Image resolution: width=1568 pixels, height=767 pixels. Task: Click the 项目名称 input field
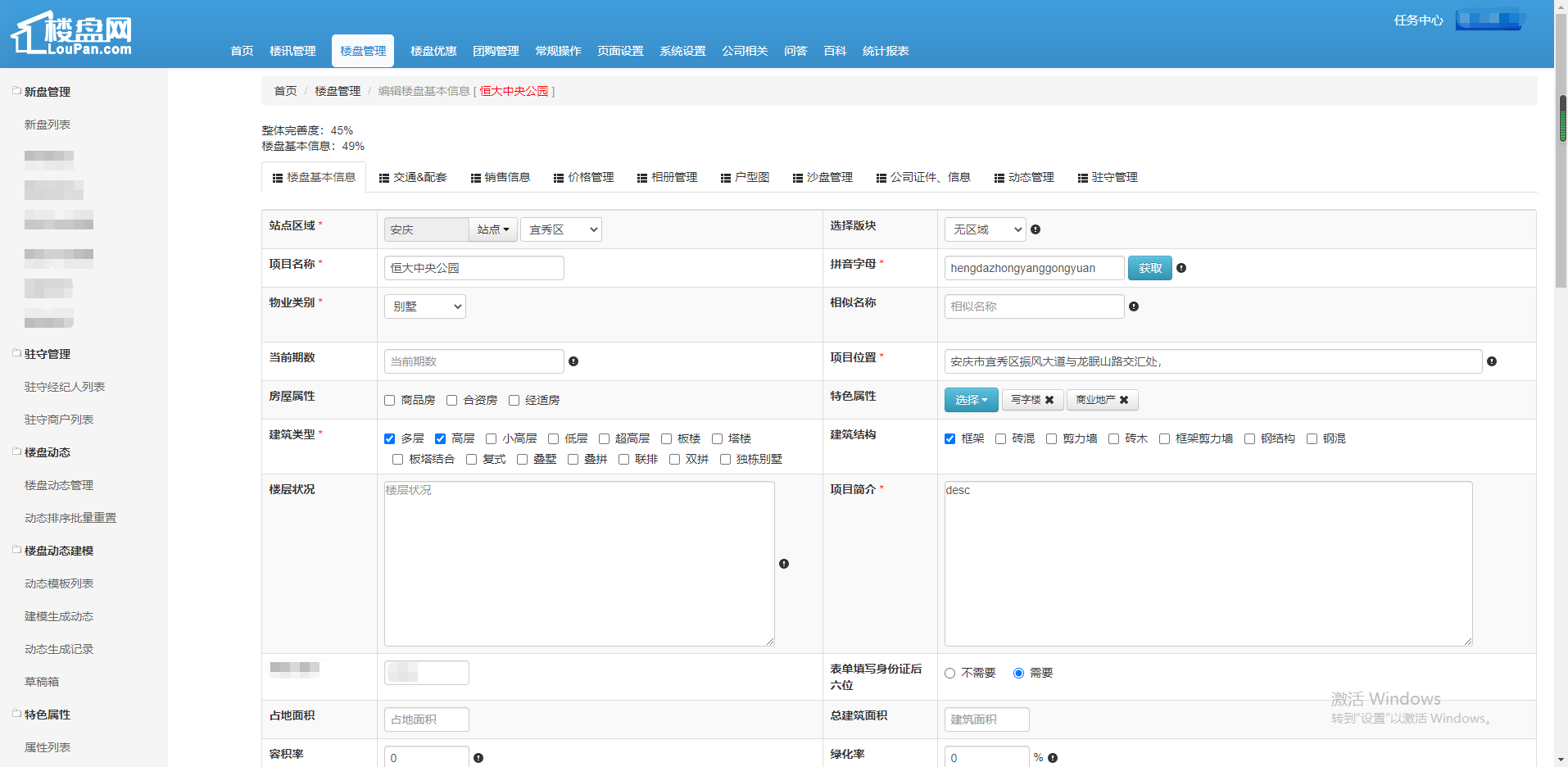pyautogui.click(x=474, y=268)
